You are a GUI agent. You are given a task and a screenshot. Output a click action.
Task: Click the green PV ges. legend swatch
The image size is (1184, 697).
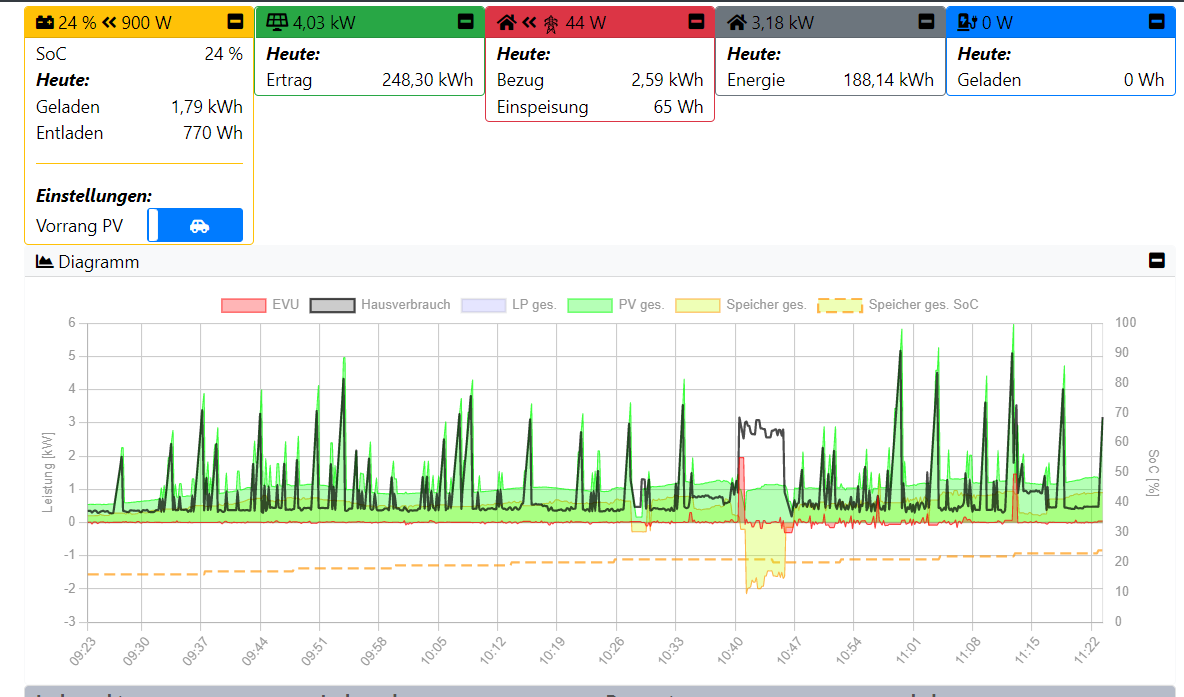tap(589, 305)
